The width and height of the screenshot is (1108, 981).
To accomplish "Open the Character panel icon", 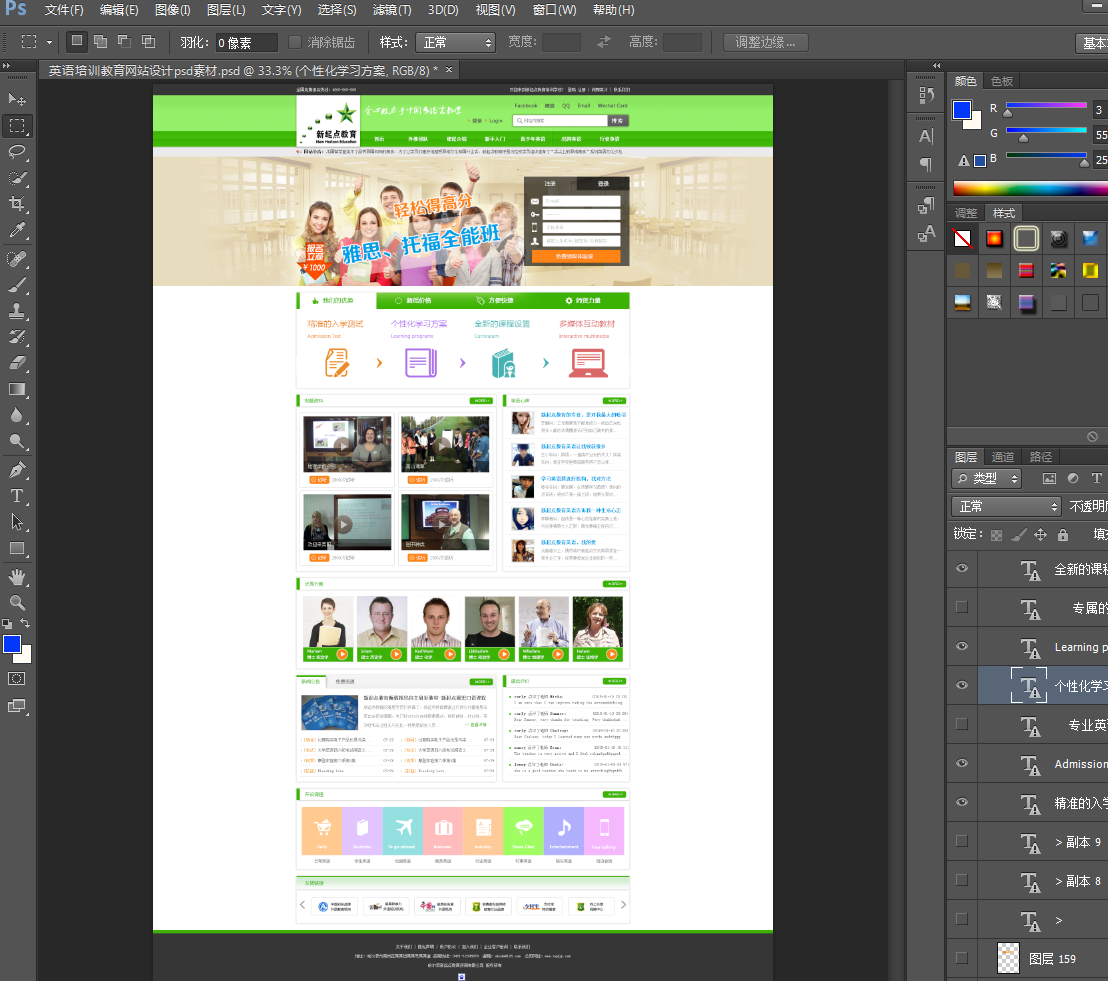I will pos(926,136).
